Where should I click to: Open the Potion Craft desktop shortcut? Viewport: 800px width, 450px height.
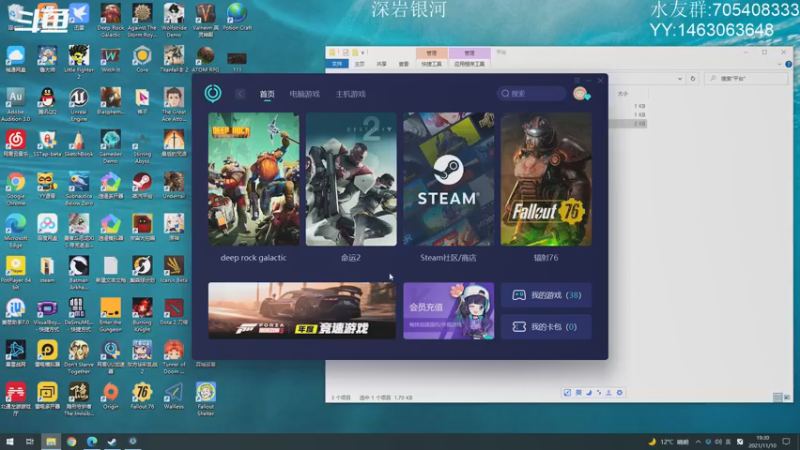pyautogui.click(x=237, y=17)
